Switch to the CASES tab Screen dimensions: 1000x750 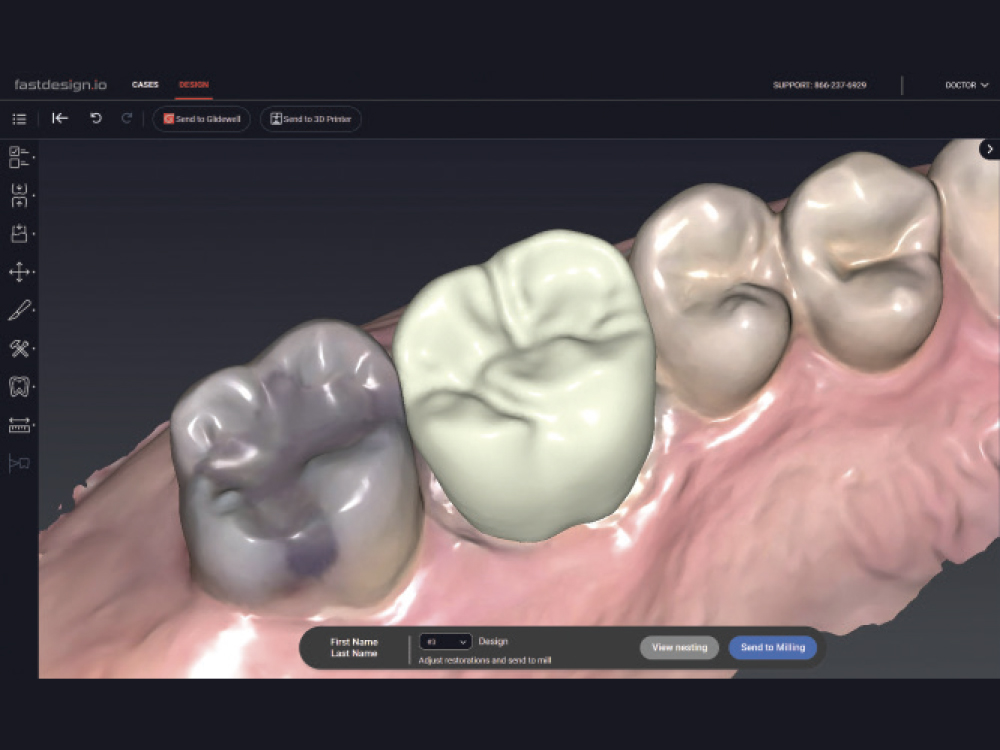145,84
